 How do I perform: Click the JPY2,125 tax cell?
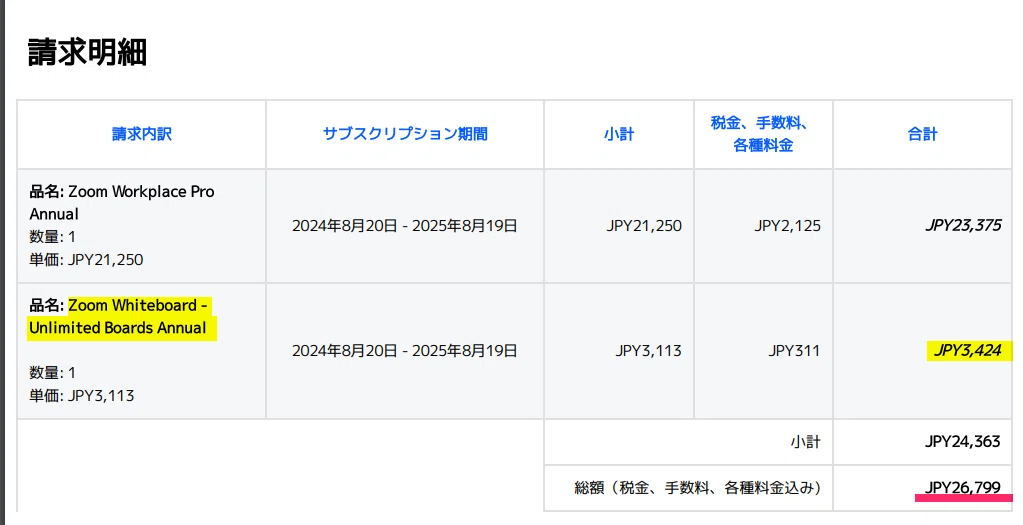point(787,226)
